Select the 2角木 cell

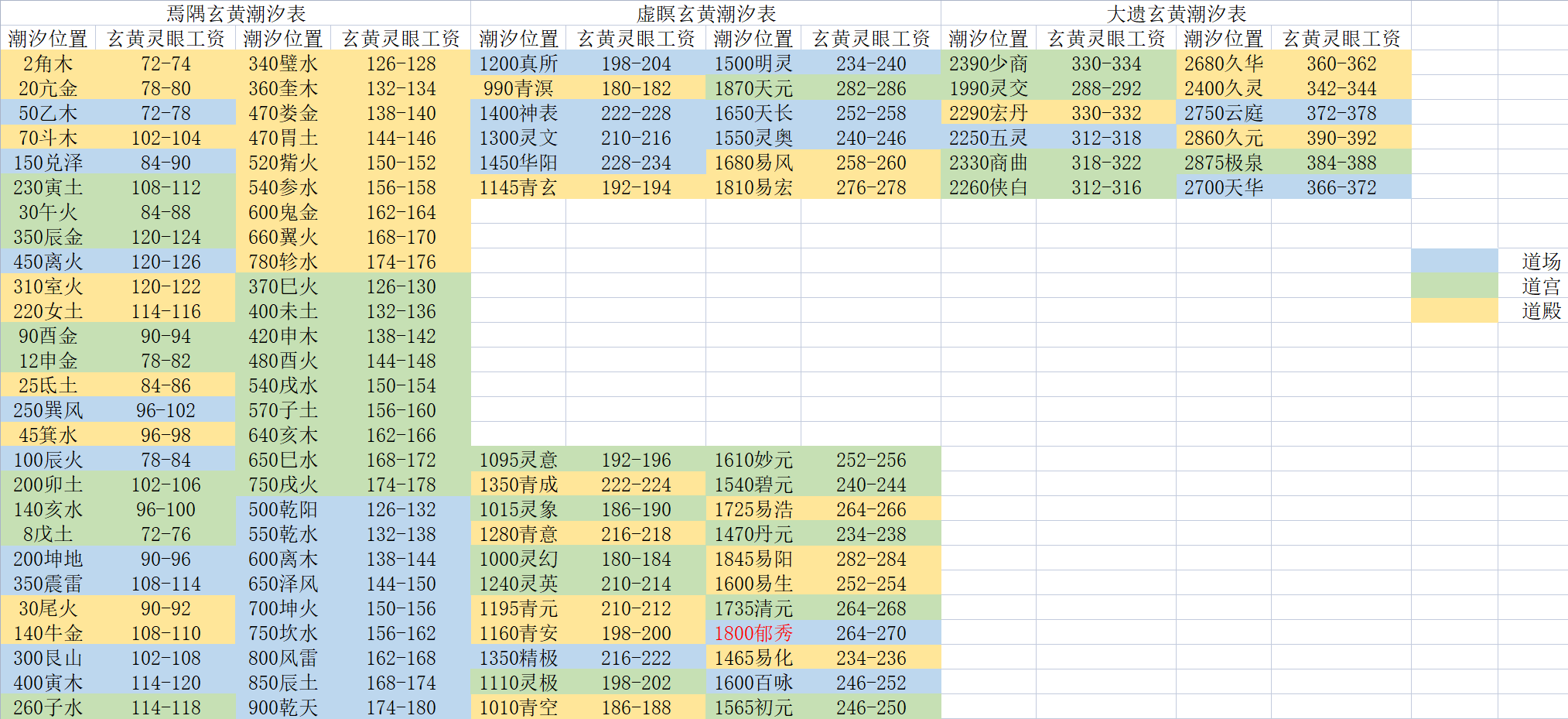pyautogui.click(x=48, y=63)
